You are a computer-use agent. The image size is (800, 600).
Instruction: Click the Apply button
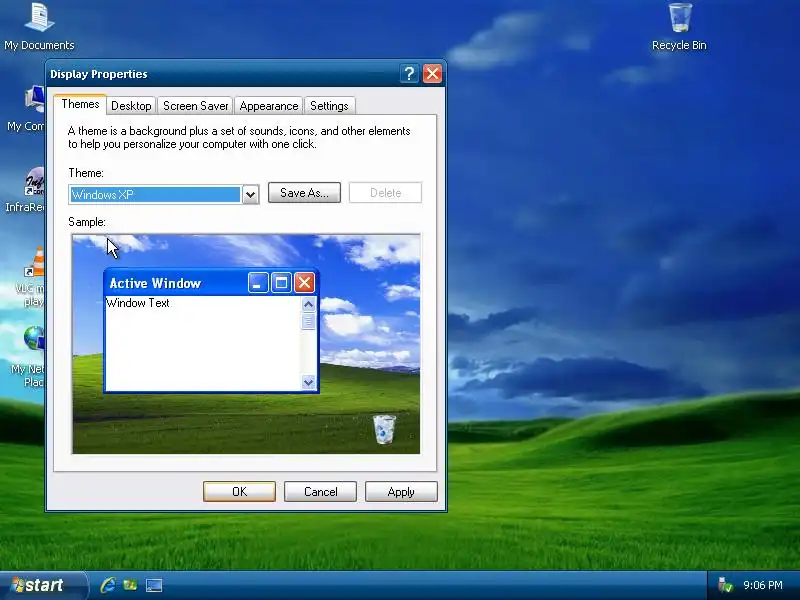point(401,491)
